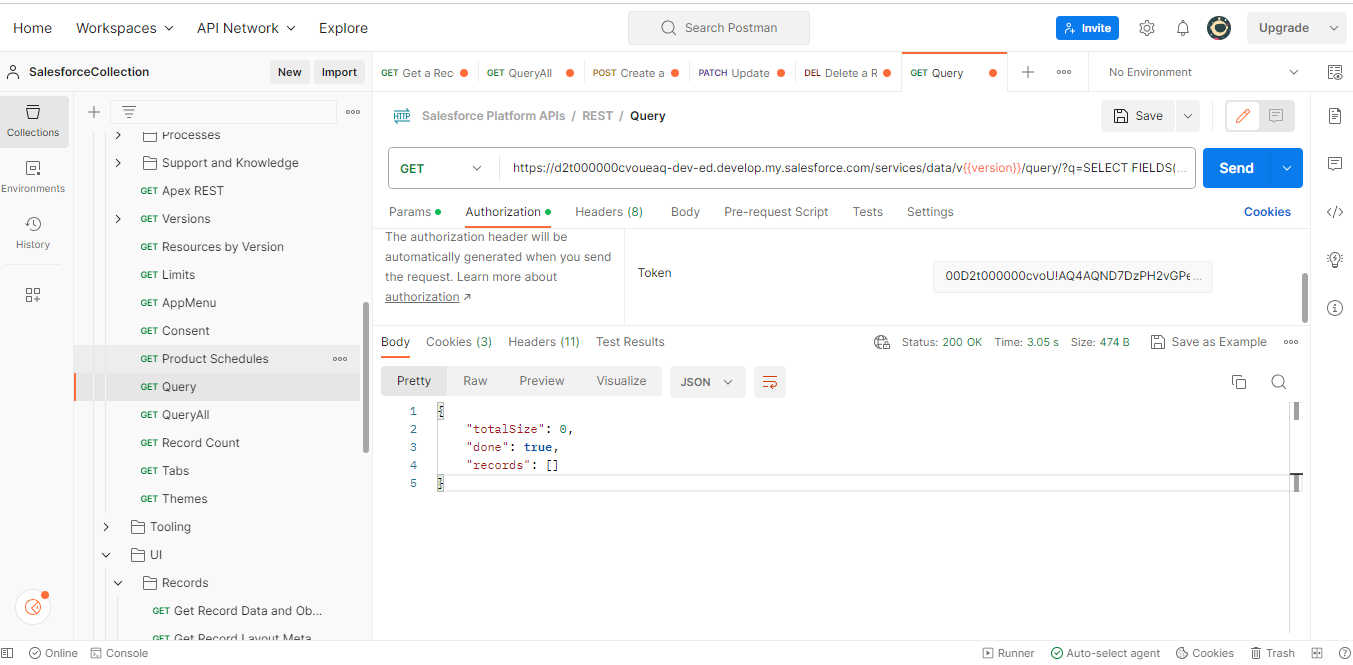1353x665 pixels.
Task: Copy the response body with the copy icon
Action: click(x=1238, y=382)
